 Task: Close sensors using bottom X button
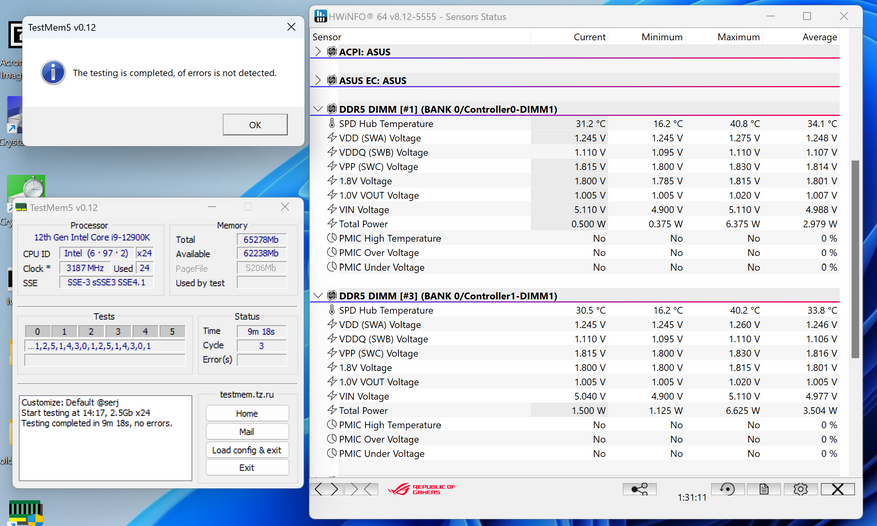837,489
